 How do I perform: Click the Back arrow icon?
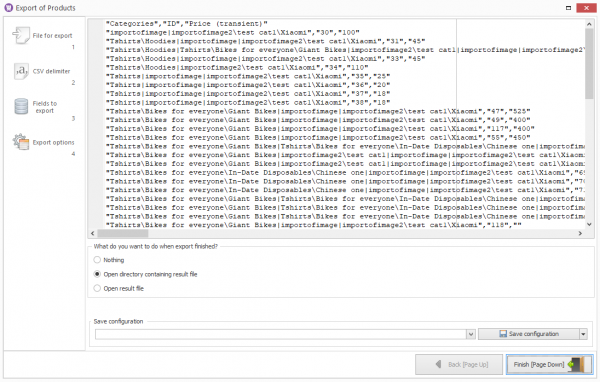tap(439, 364)
